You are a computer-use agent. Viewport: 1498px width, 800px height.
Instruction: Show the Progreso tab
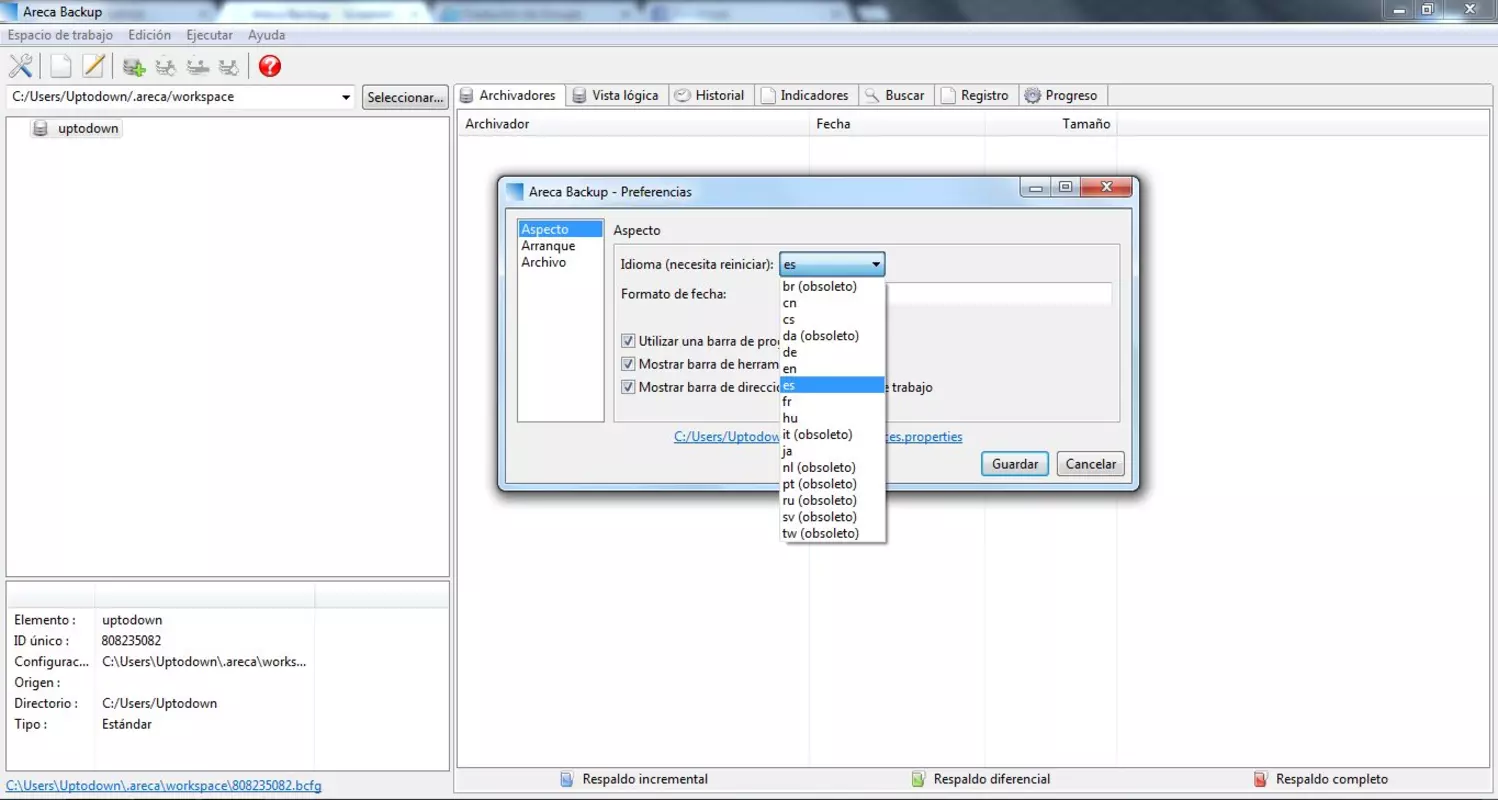(1062, 95)
